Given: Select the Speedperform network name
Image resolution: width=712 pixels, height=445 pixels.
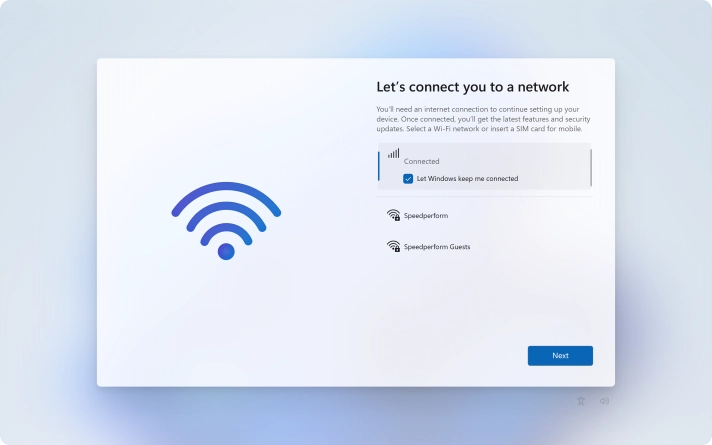Looking at the screenshot, I should point(426,216).
